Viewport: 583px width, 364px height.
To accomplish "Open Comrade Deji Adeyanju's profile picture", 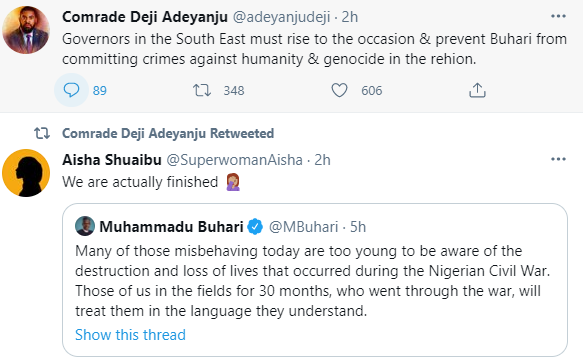I will 26,30.
